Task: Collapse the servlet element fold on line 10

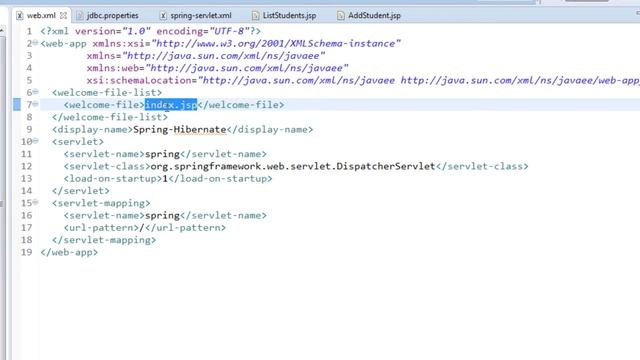Action: 36,141
